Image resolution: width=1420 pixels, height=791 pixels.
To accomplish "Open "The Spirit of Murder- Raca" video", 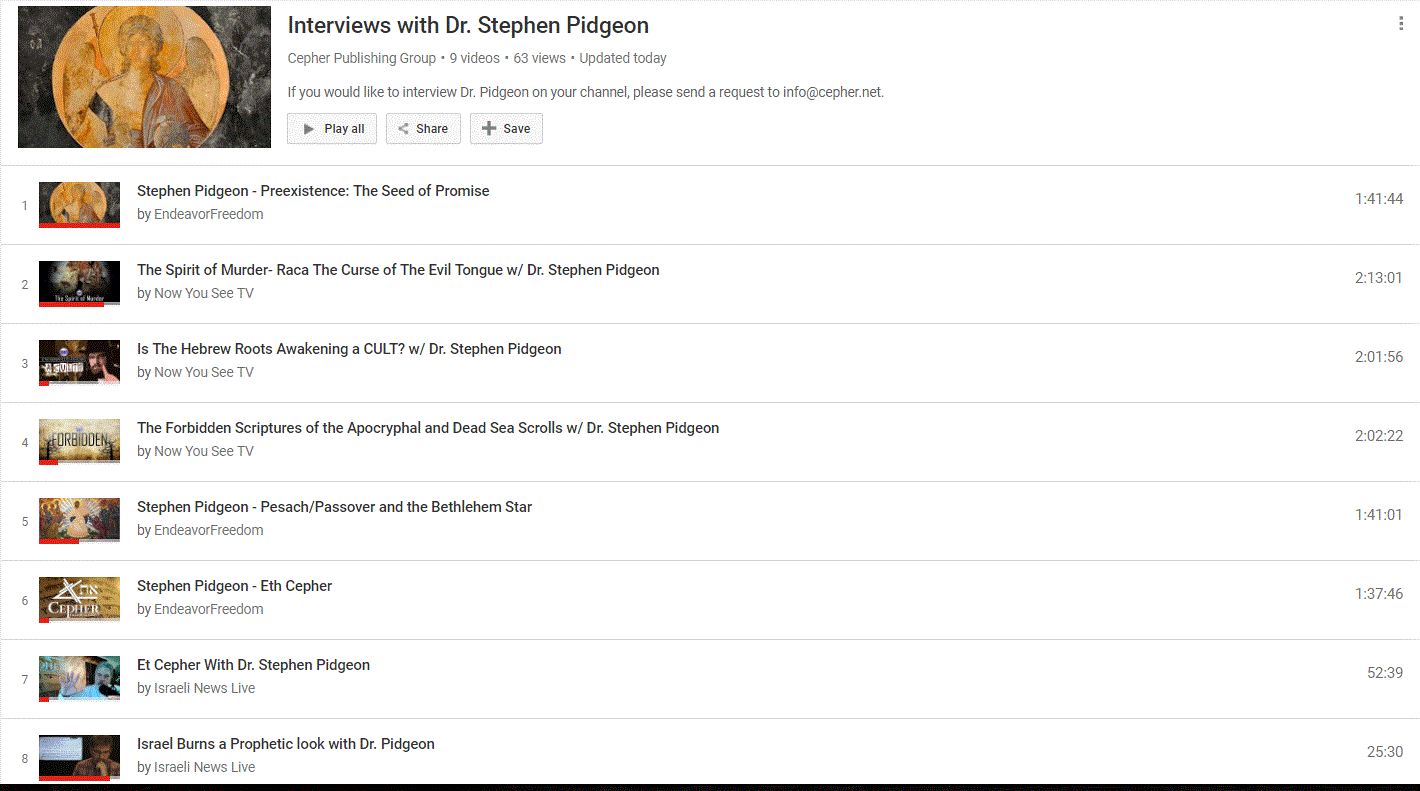I will (x=398, y=269).
